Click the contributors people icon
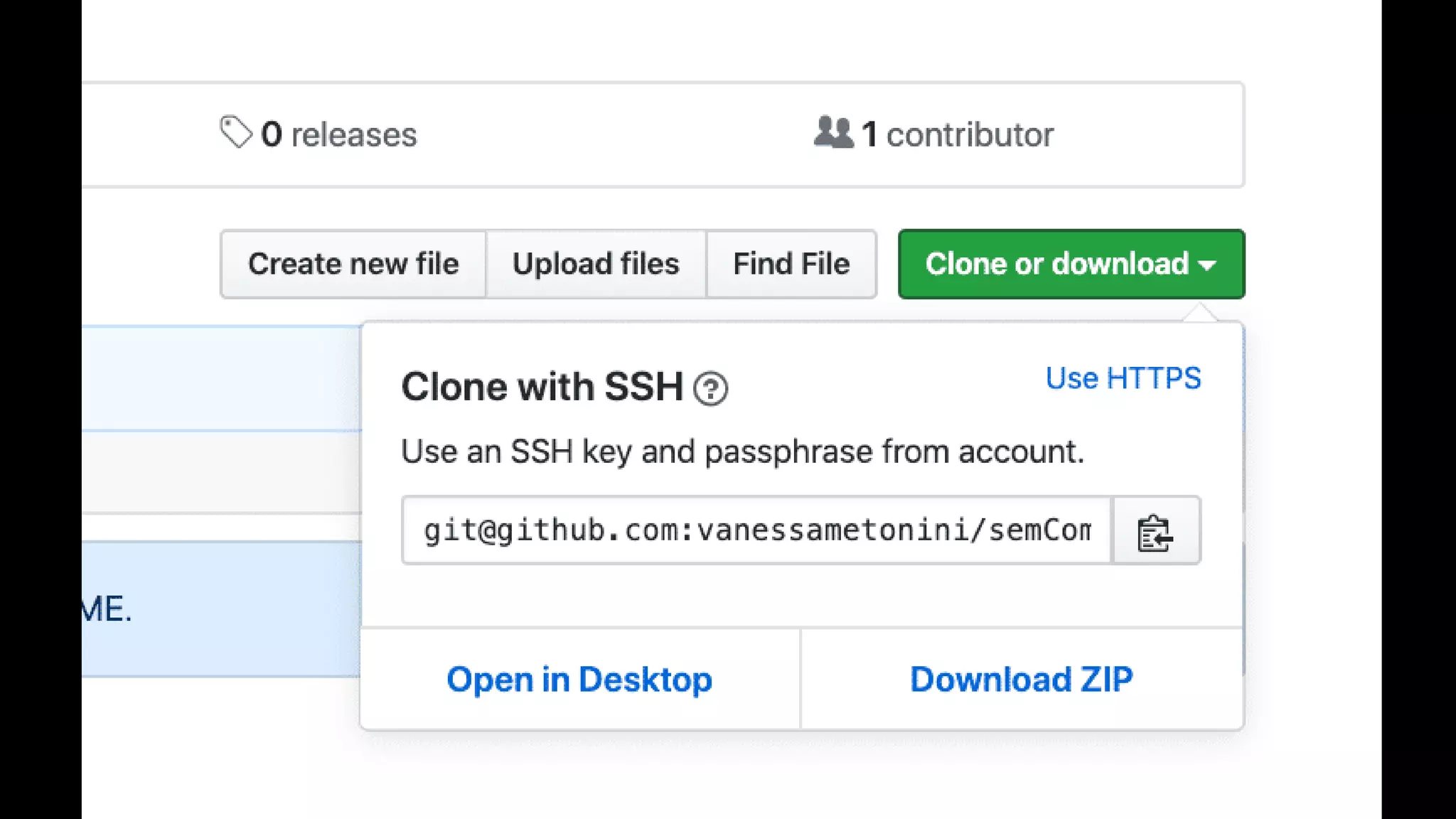The image size is (1456, 819). click(x=833, y=132)
